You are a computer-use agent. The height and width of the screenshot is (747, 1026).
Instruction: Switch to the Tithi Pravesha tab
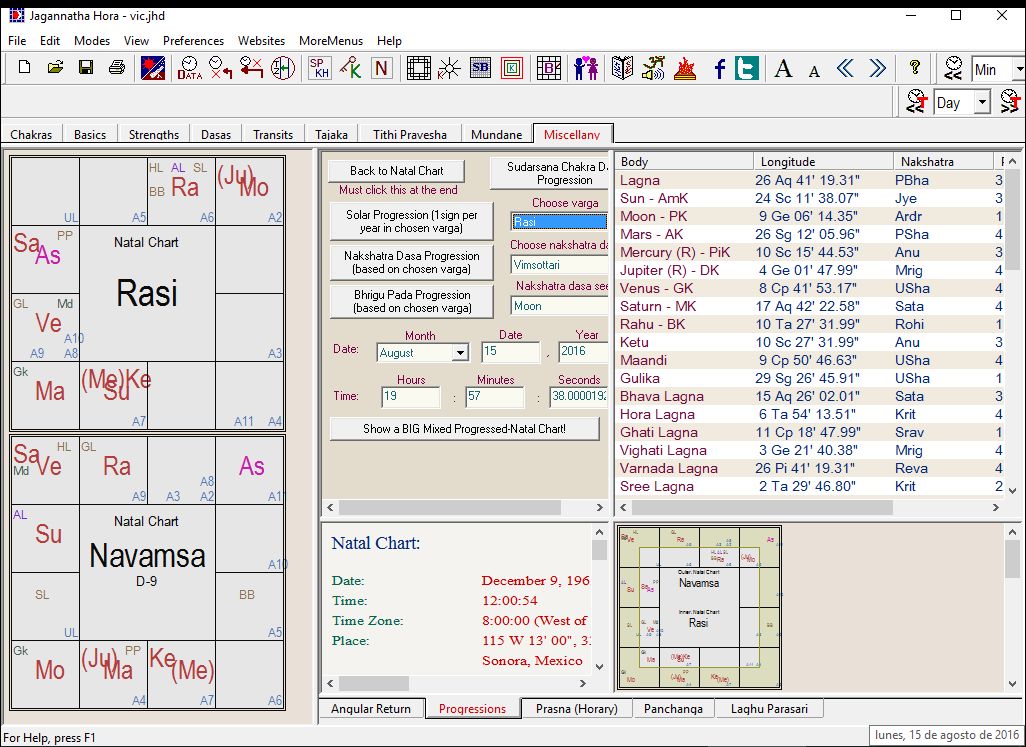pos(410,134)
